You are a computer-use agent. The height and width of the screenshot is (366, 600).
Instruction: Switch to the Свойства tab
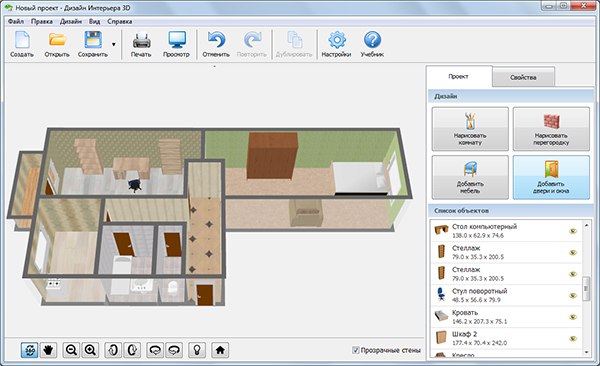(x=523, y=77)
